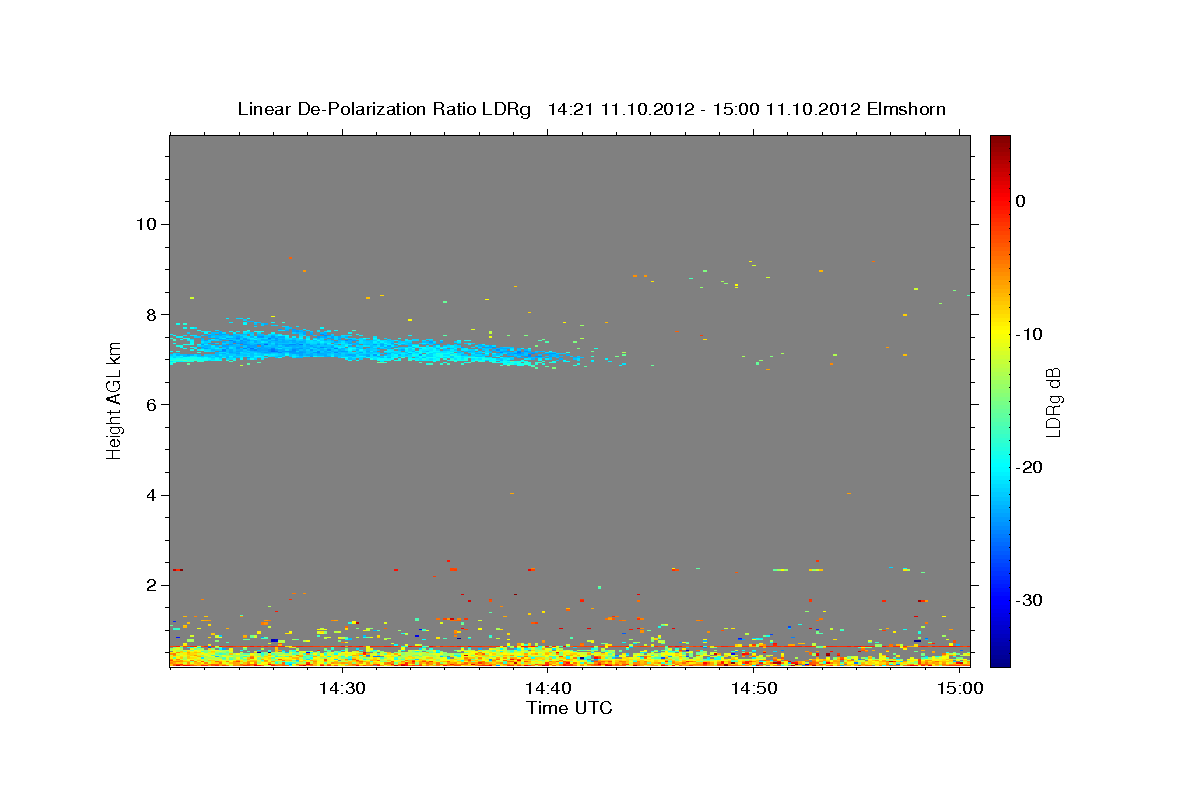This screenshot has width=1200, height=800.
Task: Click the height tick label '2'
Action: click(x=152, y=585)
